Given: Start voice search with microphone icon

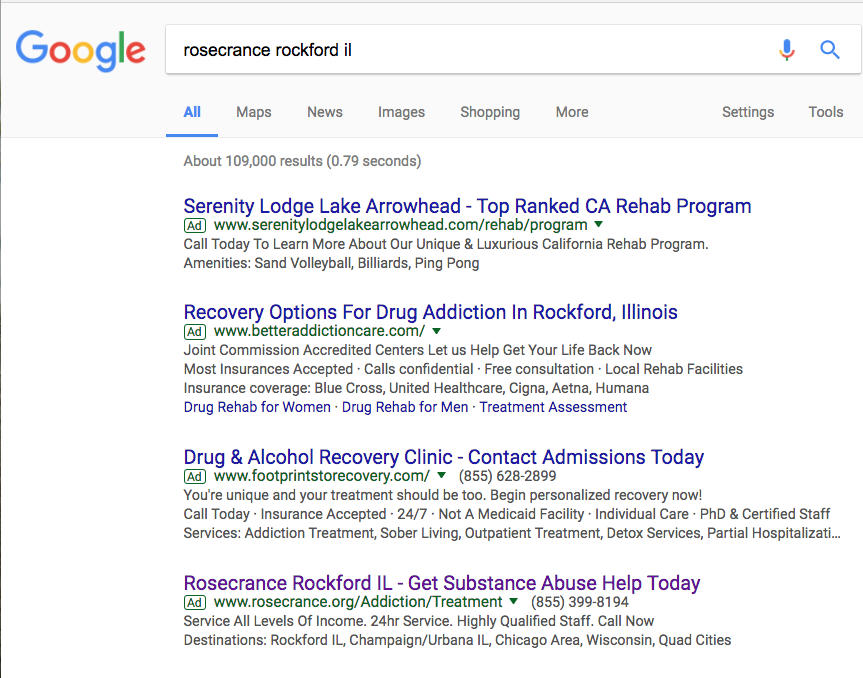Looking at the screenshot, I should click(787, 50).
